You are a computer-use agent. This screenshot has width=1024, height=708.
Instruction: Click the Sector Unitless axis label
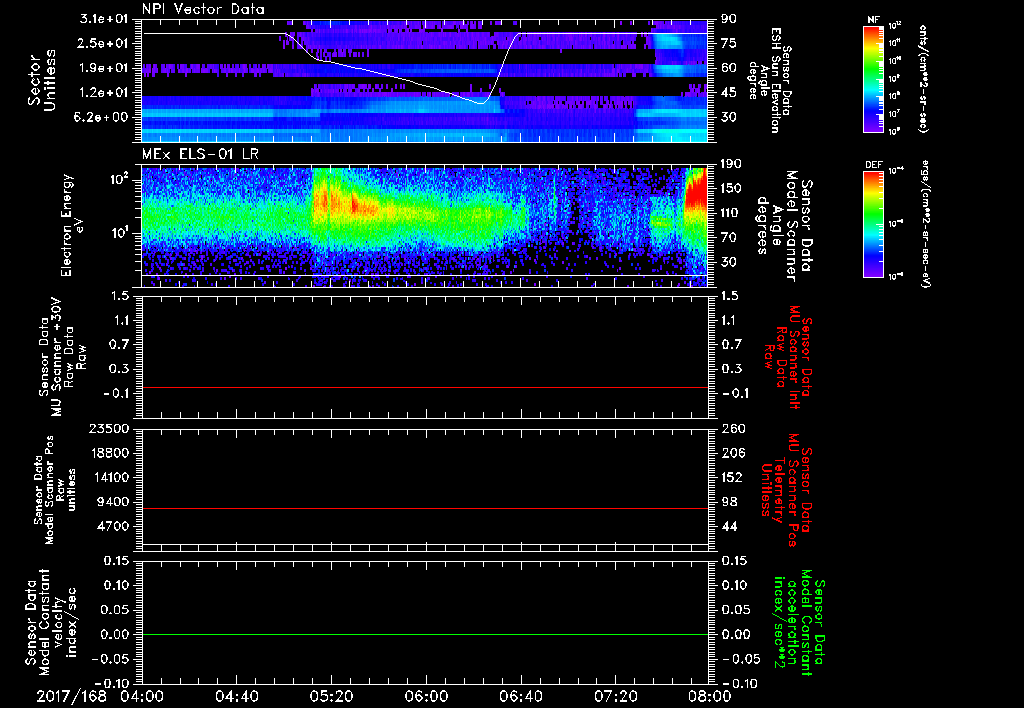(40, 78)
